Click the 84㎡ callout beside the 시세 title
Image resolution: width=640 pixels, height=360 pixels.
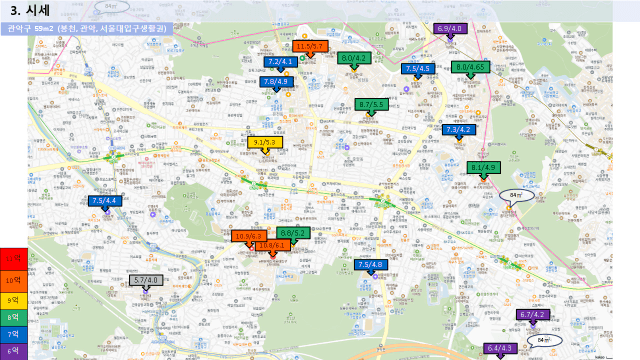pos(112,7)
